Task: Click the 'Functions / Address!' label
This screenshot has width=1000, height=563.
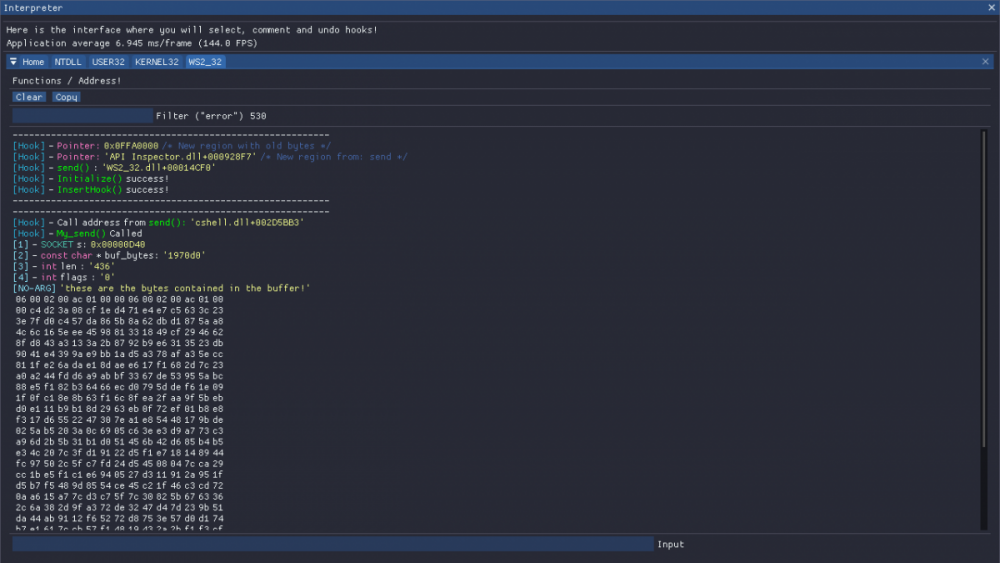Action: click(66, 81)
